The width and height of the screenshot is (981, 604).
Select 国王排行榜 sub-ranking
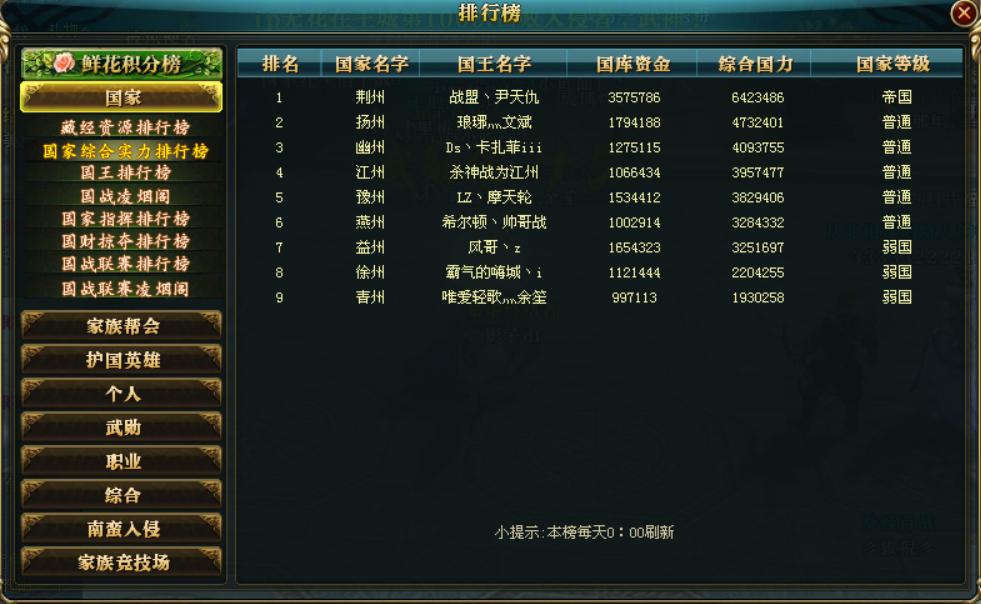125,173
